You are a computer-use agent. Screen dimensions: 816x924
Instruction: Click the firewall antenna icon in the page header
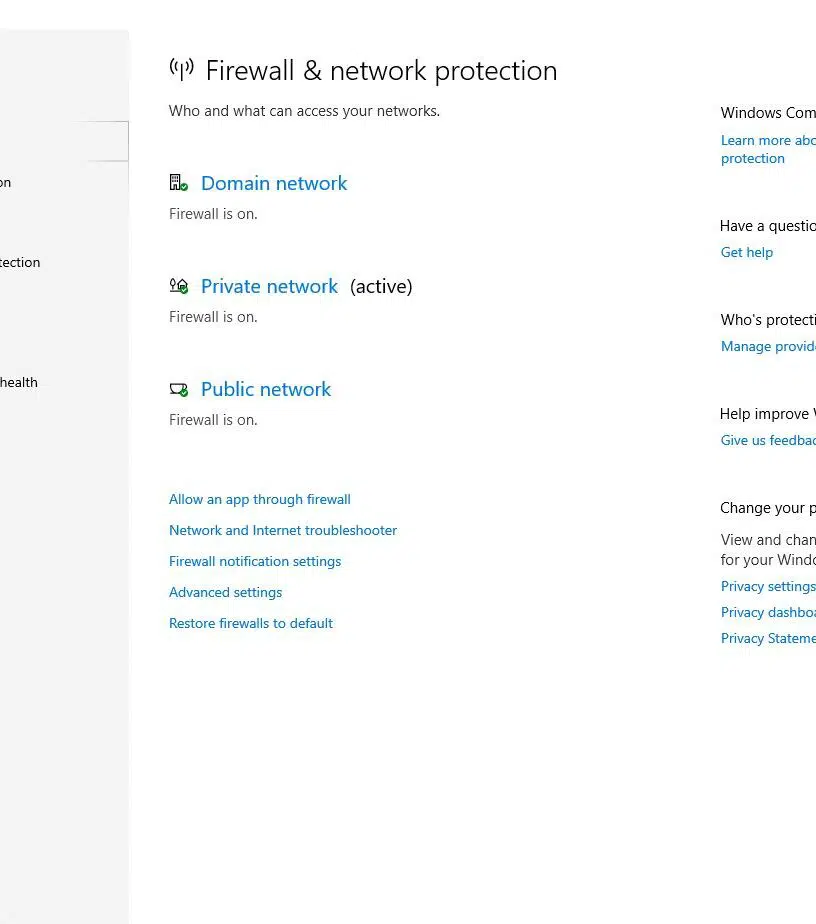(181, 70)
